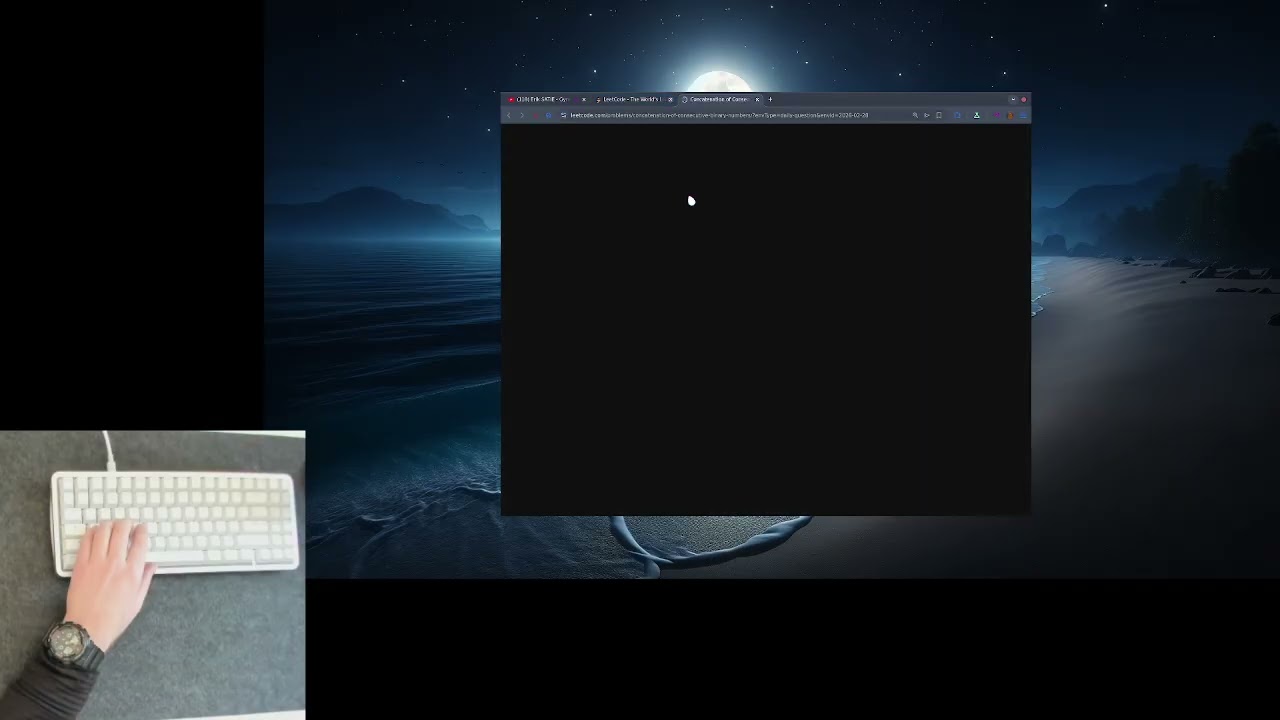Open the browser main menu icon
Screen dimensions: 1280x720
point(1022,115)
